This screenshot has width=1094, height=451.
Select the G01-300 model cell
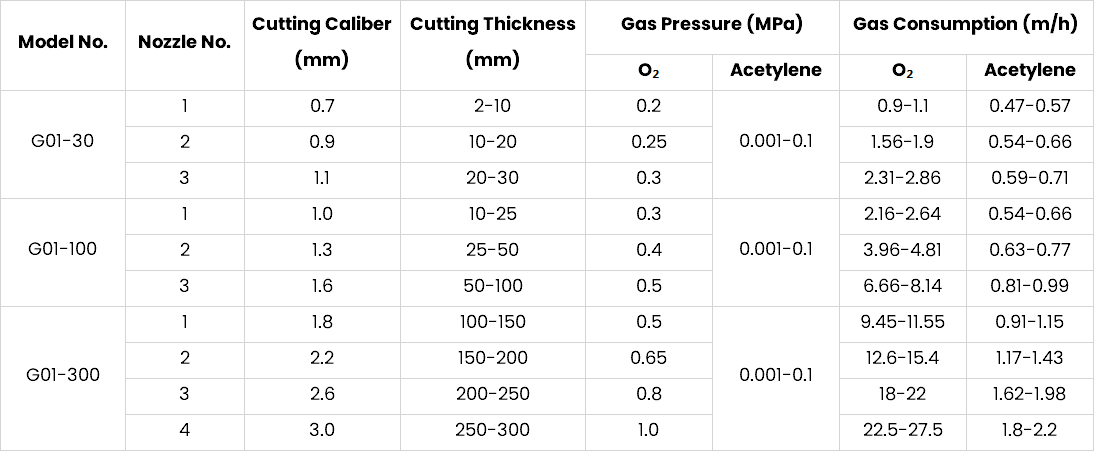pos(63,376)
